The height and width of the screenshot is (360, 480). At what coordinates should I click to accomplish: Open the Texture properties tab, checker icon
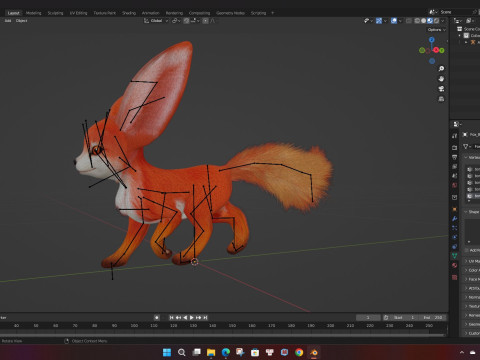click(455, 277)
